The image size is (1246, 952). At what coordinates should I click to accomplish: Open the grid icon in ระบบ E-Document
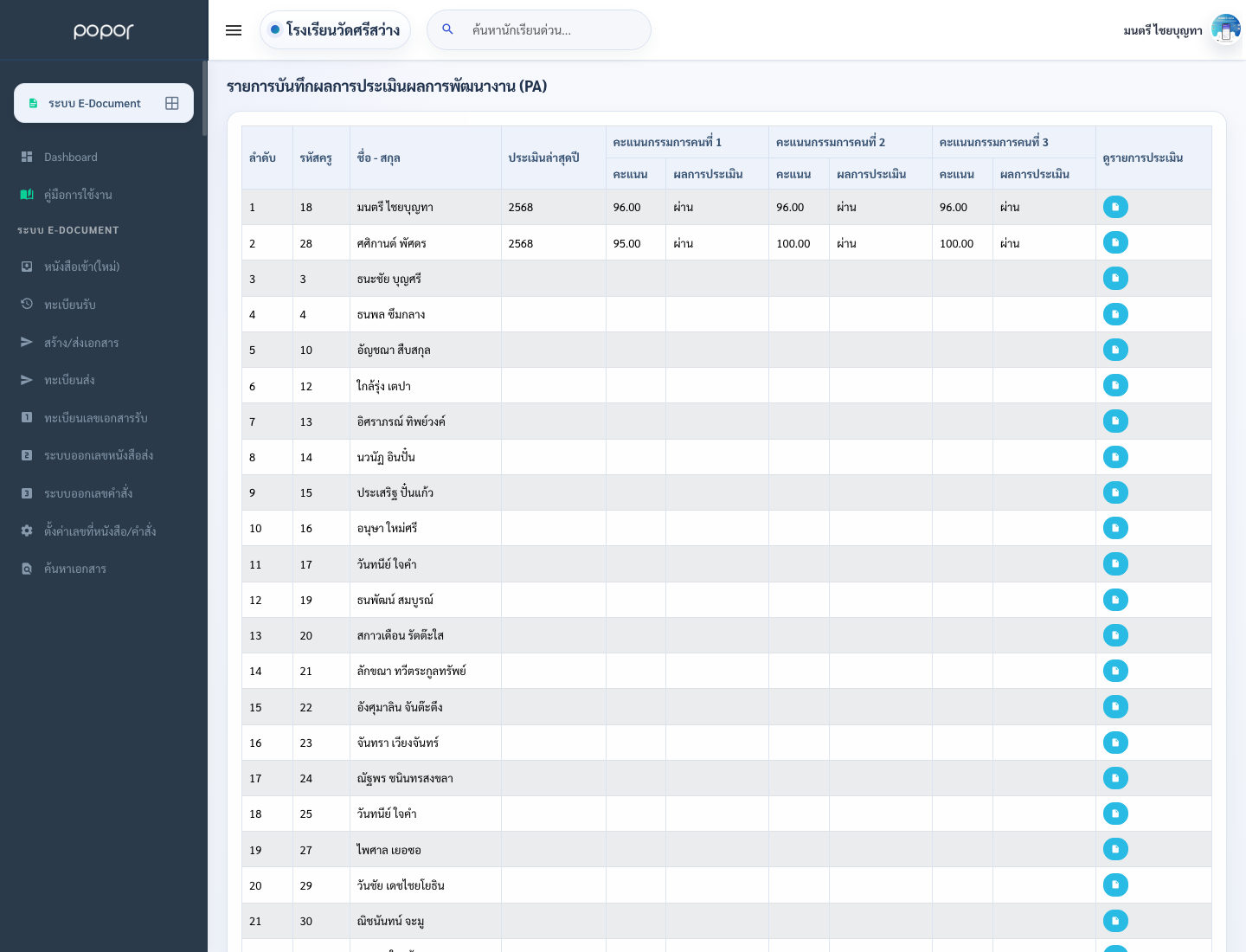point(172,103)
